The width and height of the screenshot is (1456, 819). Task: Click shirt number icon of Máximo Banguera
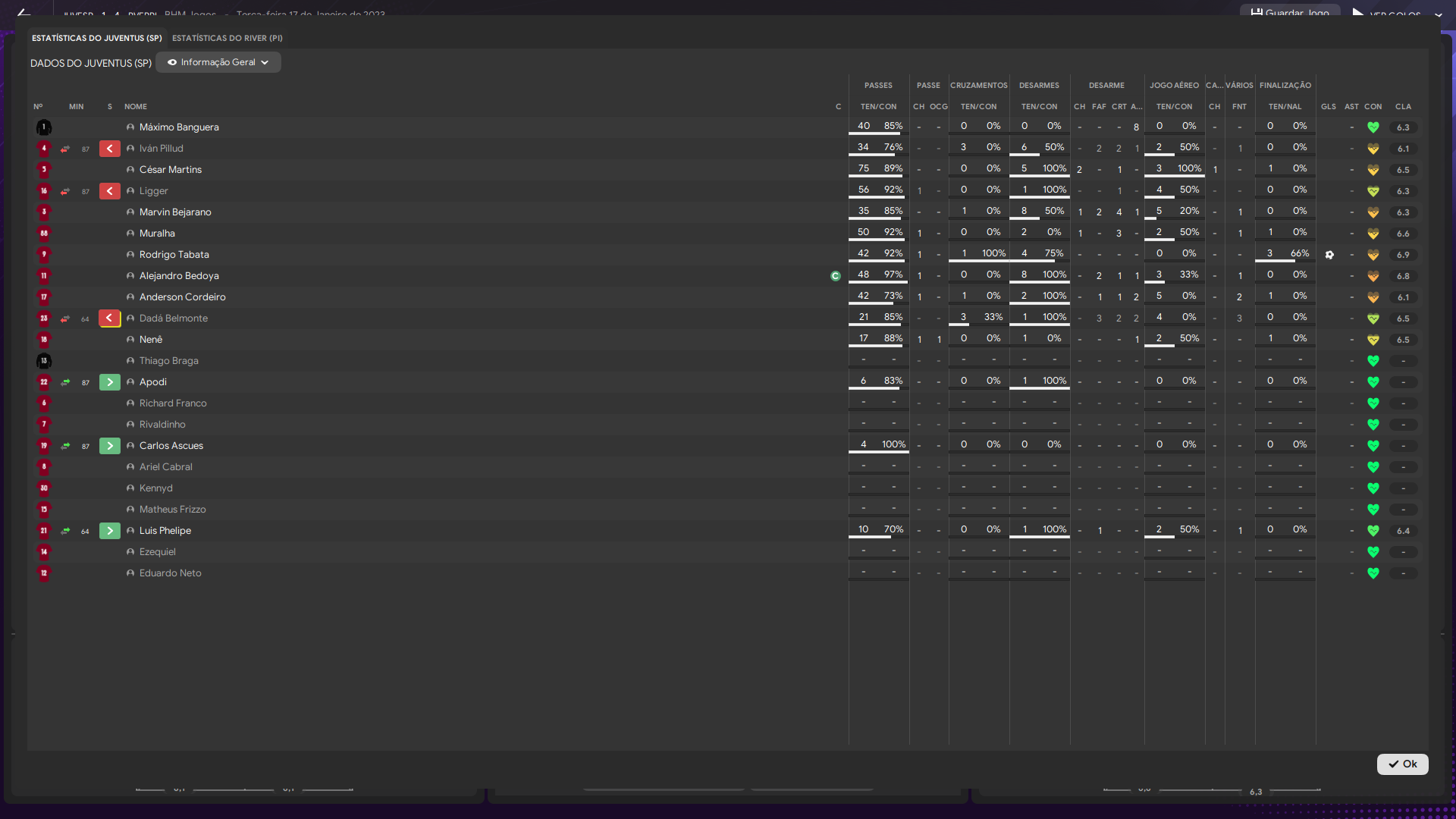point(44,127)
